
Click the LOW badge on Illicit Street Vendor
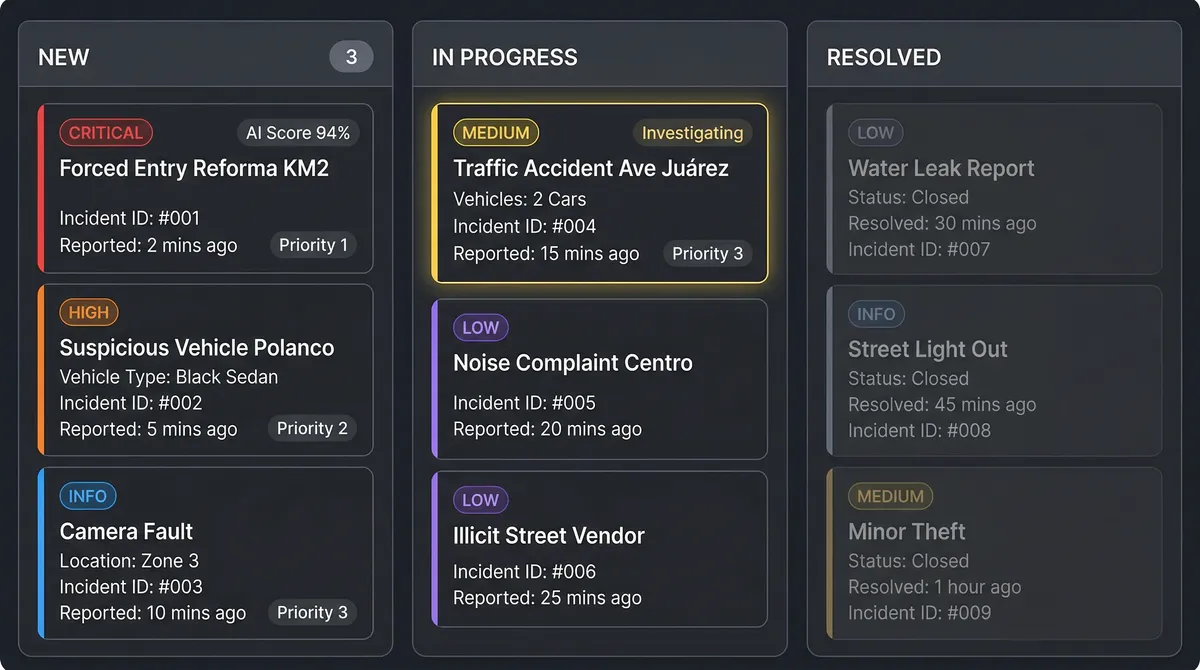(481, 500)
